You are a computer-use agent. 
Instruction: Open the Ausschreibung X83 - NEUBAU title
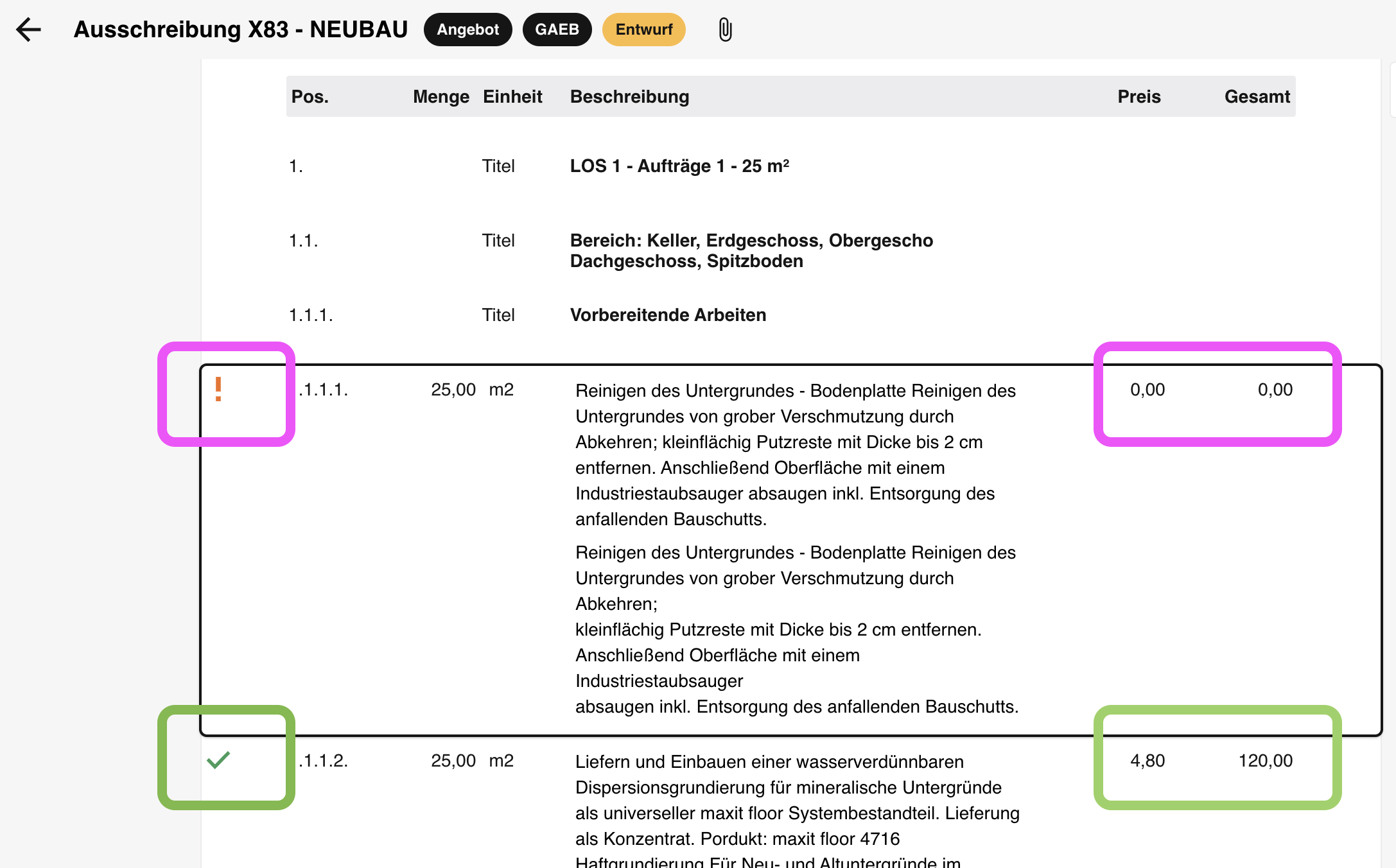coord(240,30)
